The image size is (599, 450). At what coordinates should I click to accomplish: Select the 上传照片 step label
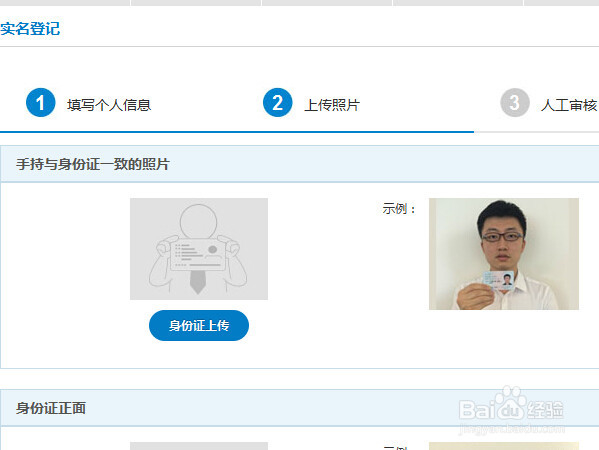(332, 105)
